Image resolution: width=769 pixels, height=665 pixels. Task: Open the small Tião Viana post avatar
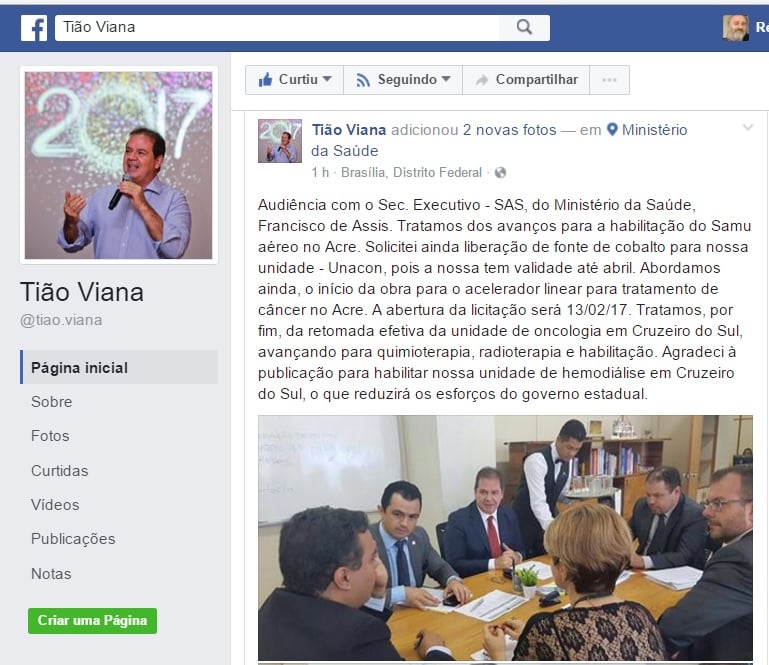tap(280, 141)
